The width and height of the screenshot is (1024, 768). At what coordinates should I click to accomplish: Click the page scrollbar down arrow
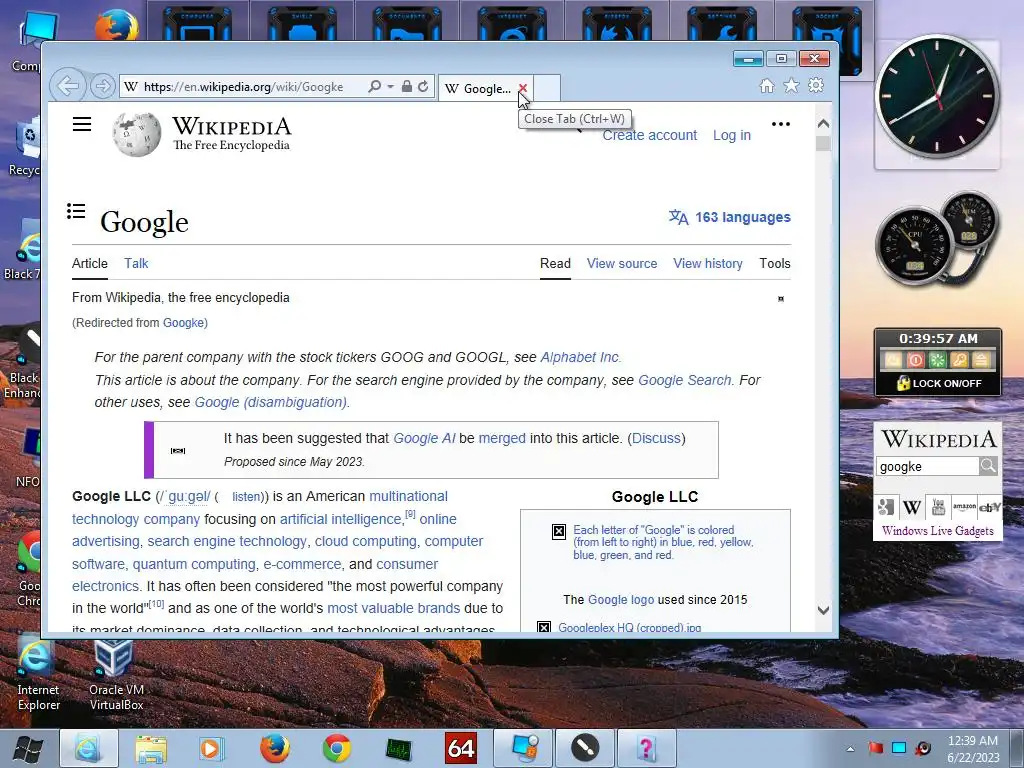[824, 610]
